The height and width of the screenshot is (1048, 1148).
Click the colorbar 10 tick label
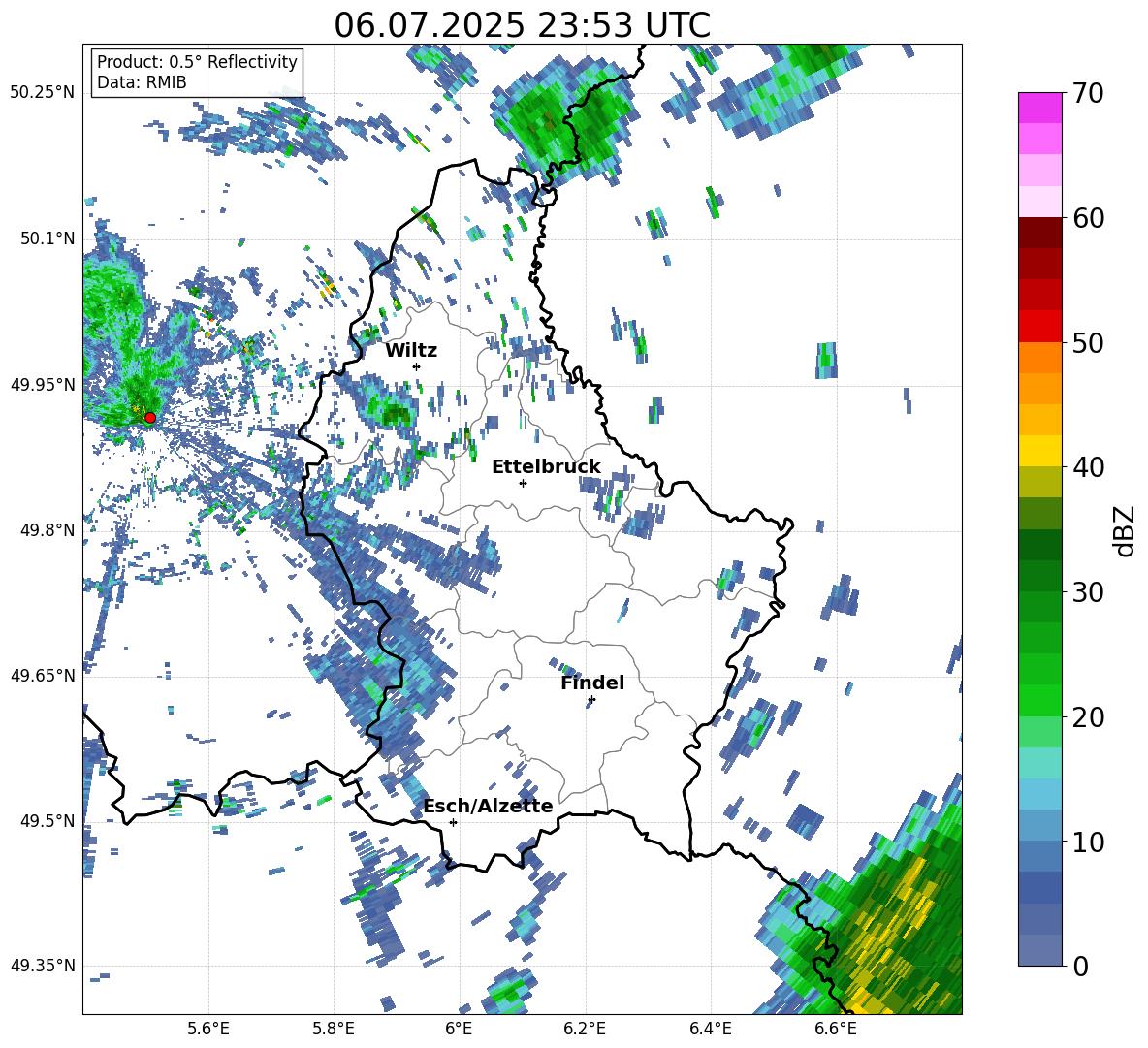[1088, 842]
